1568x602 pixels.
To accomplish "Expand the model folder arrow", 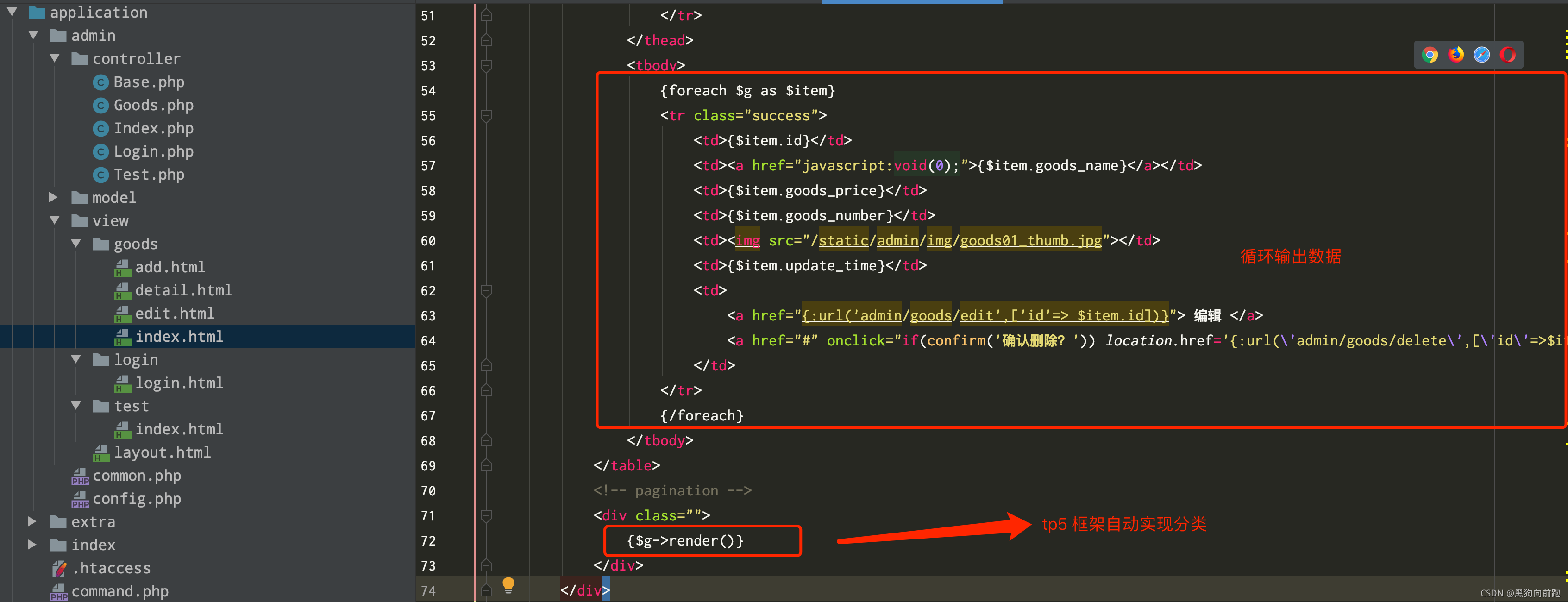I will pyautogui.click(x=54, y=197).
